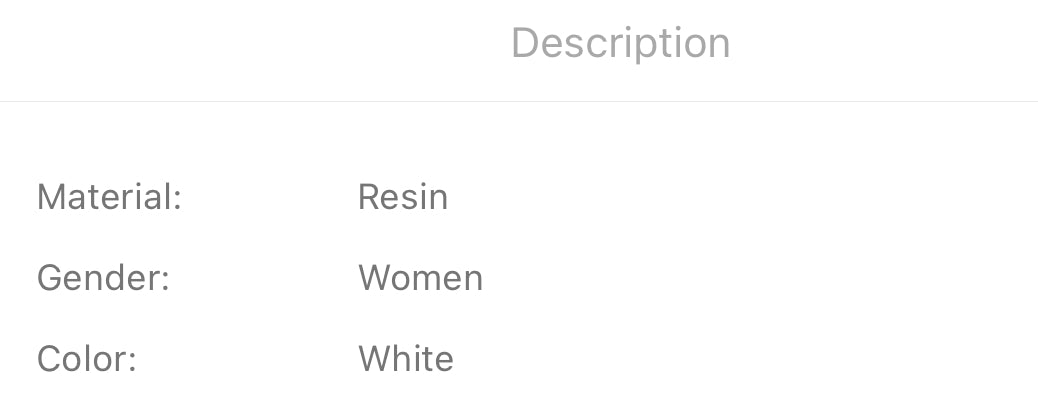Click the Women gender value

(x=421, y=278)
